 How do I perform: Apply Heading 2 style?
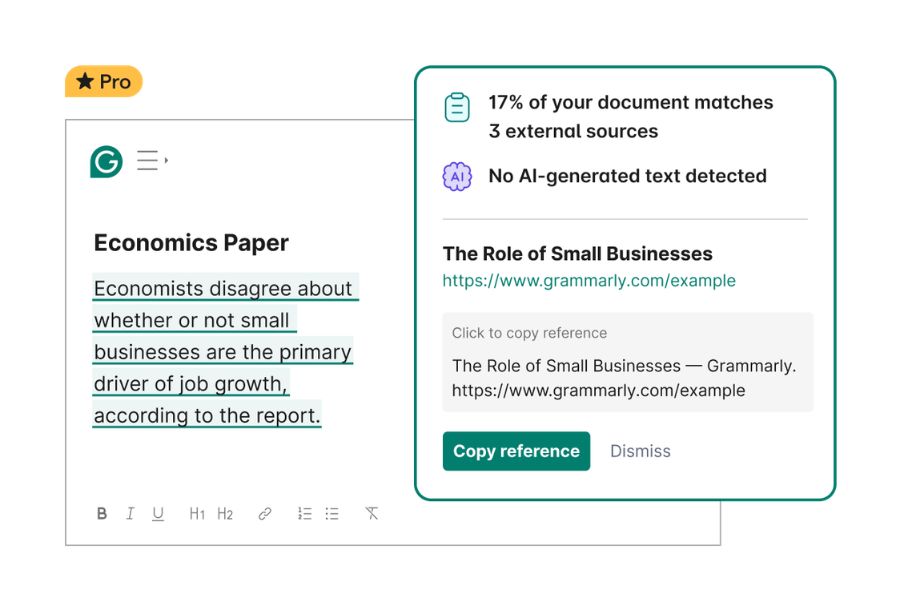[x=225, y=514]
